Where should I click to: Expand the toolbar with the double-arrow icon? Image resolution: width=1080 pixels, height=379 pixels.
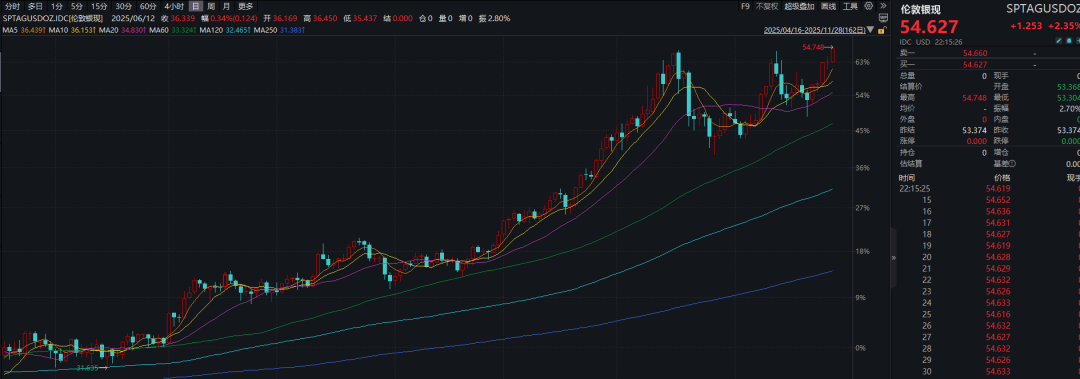(x=883, y=6)
